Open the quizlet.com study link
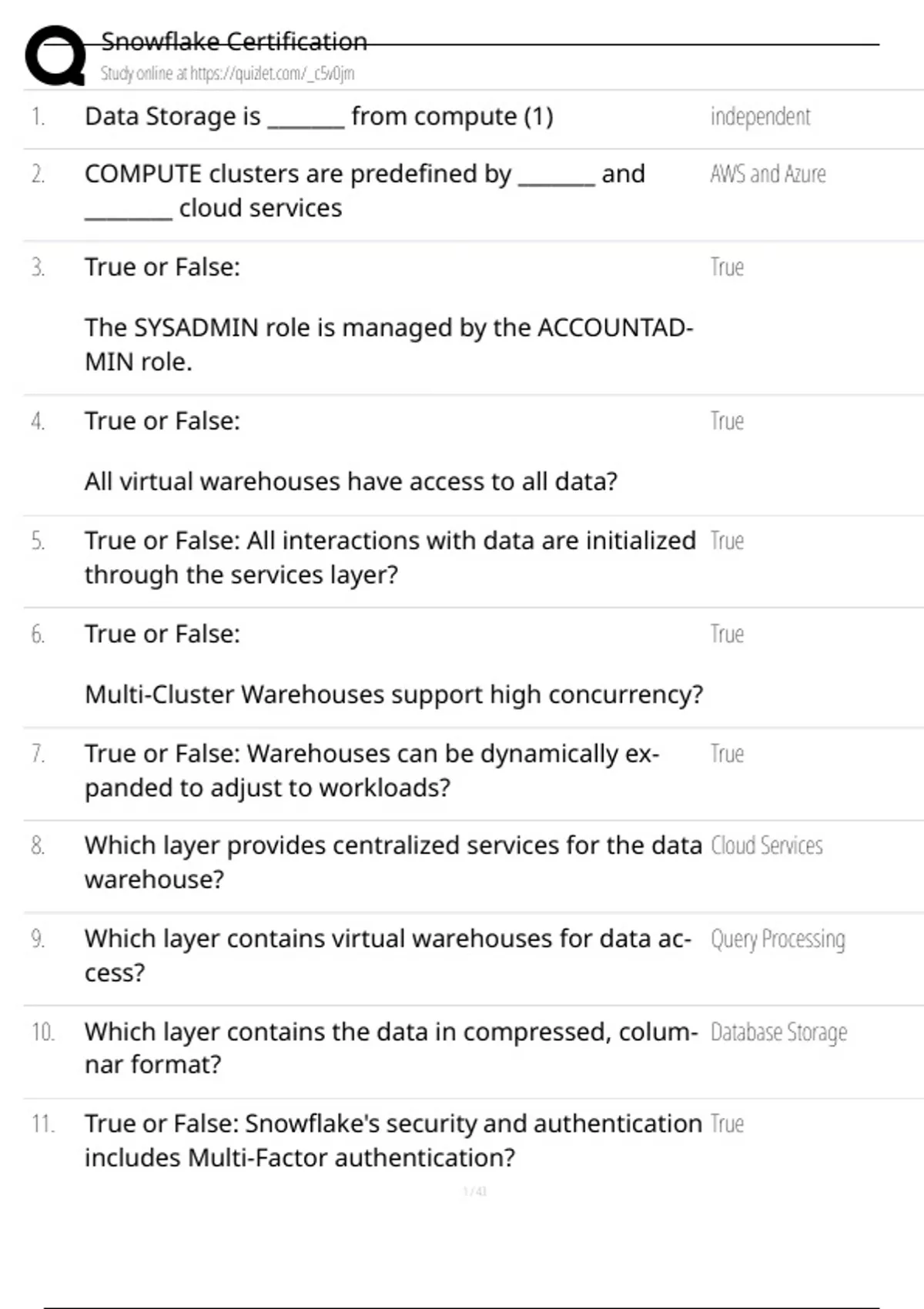The image size is (924, 1309). 227,74
